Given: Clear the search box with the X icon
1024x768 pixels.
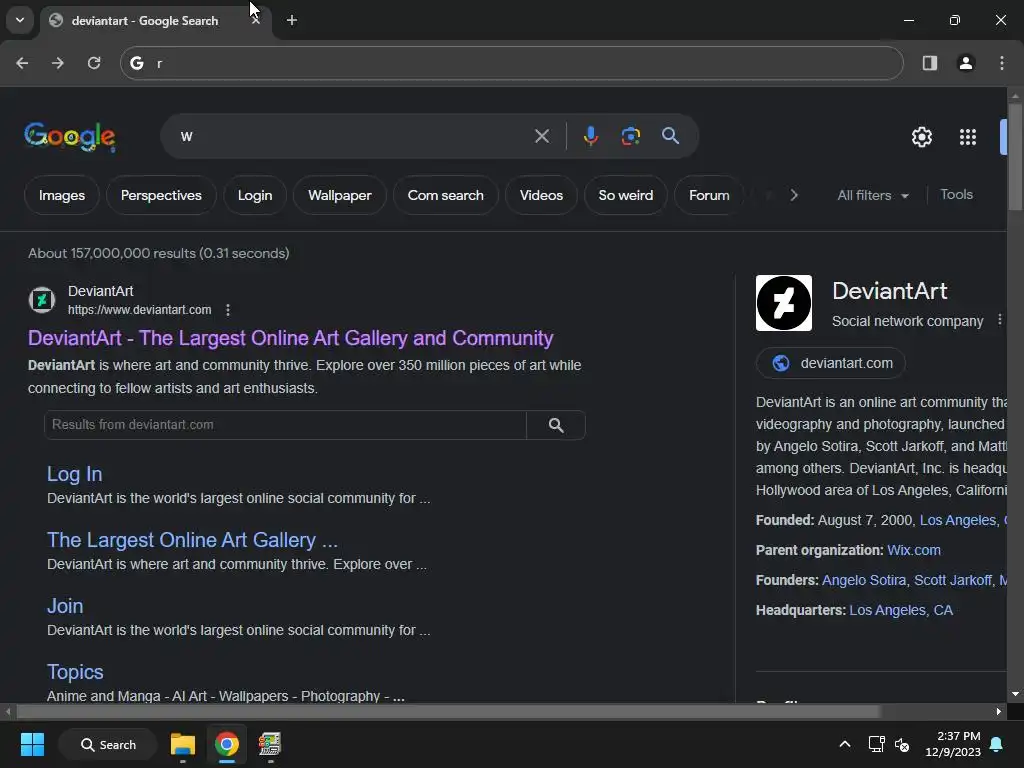Looking at the screenshot, I should click(x=542, y=136).
